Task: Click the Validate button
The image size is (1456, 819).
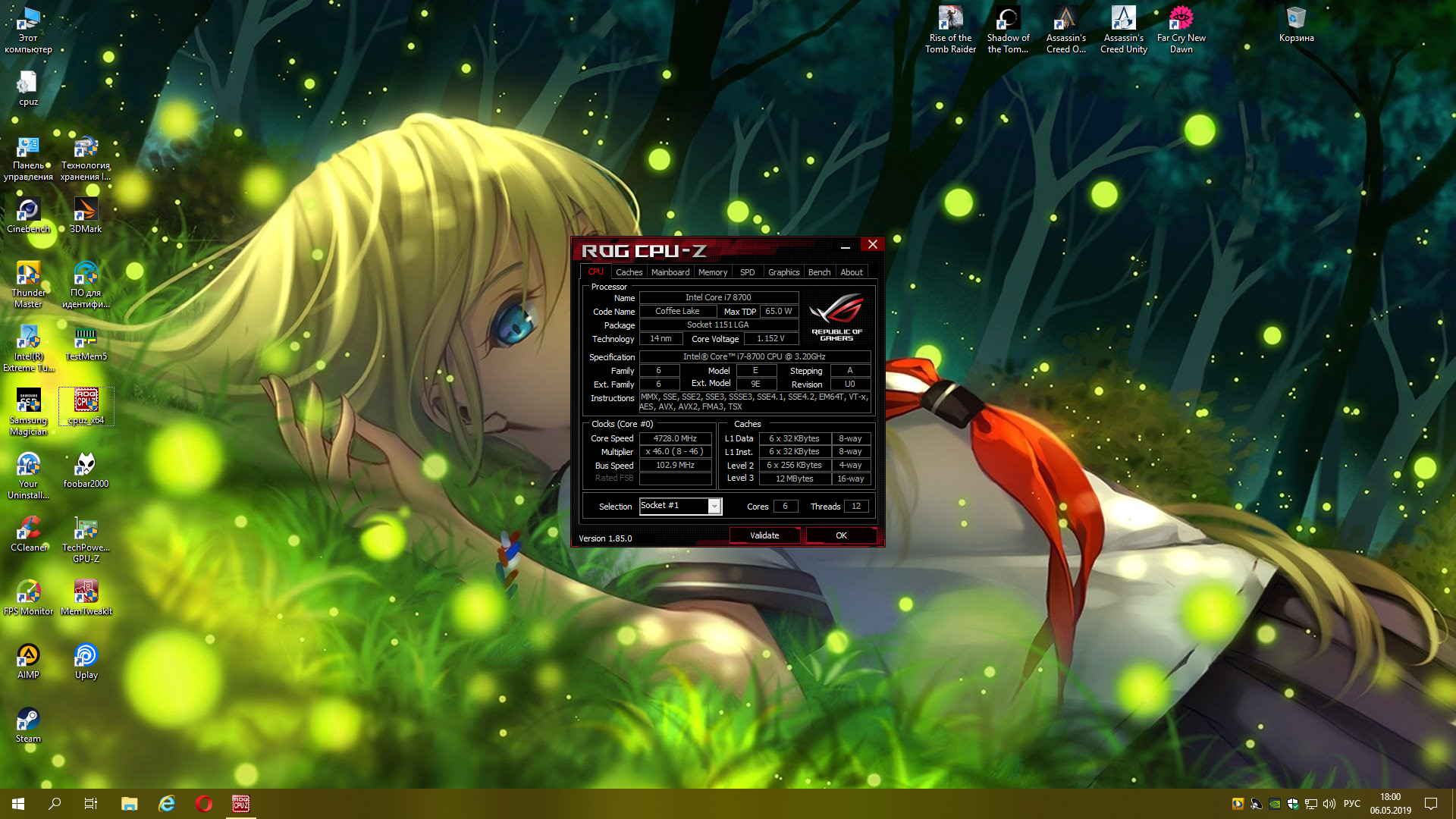Action: click(x=764, y=535)
